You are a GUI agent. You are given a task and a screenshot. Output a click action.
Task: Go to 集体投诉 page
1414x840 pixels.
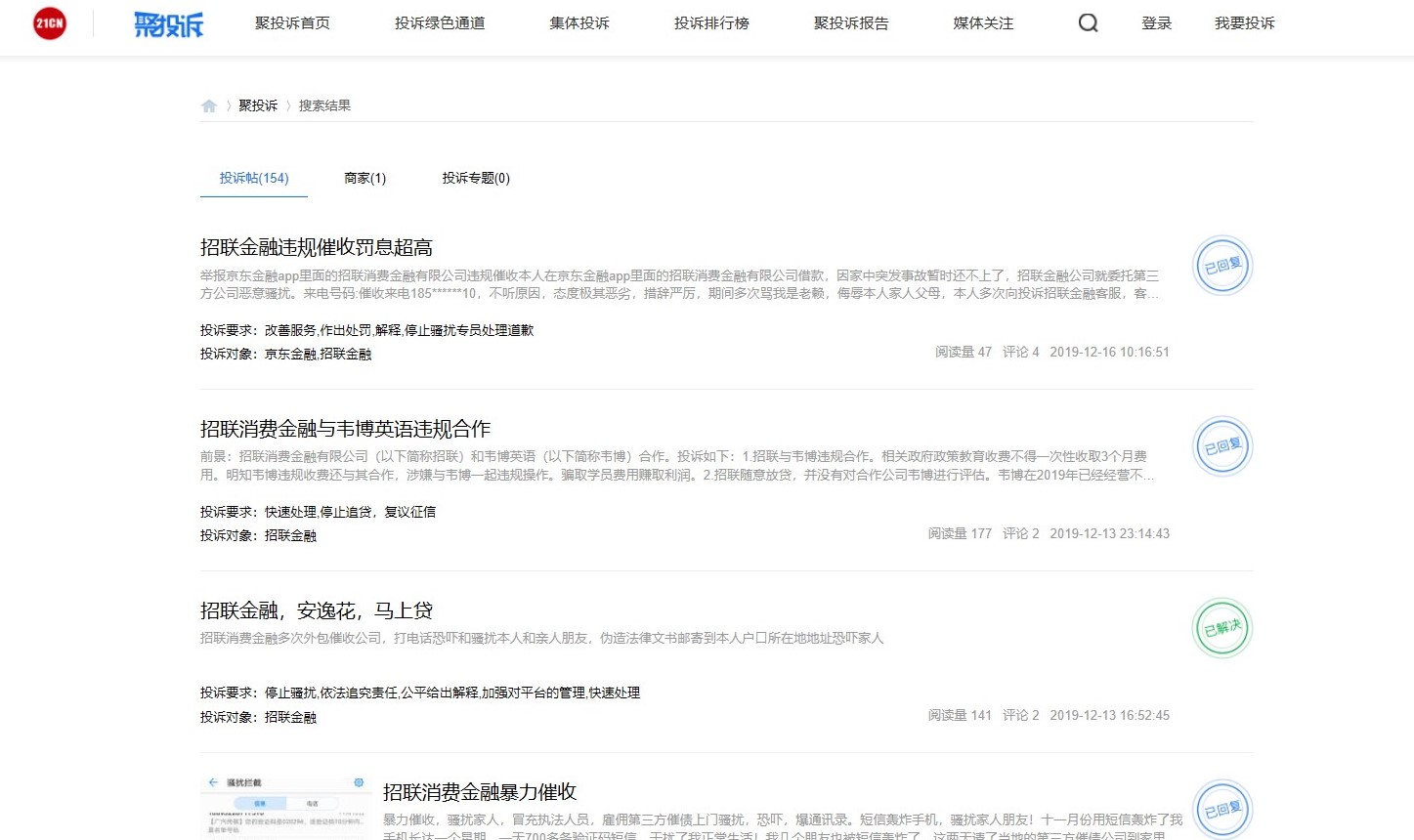coord(579,22)
